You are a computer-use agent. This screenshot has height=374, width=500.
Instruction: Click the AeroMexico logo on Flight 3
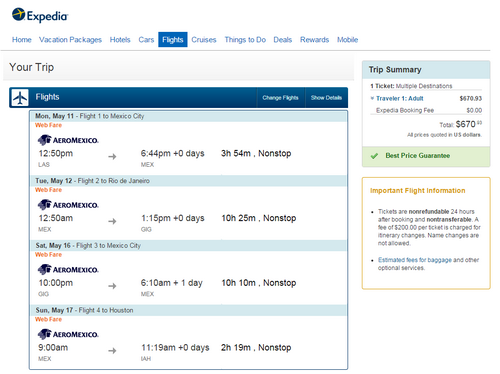[x=68, y=269]
